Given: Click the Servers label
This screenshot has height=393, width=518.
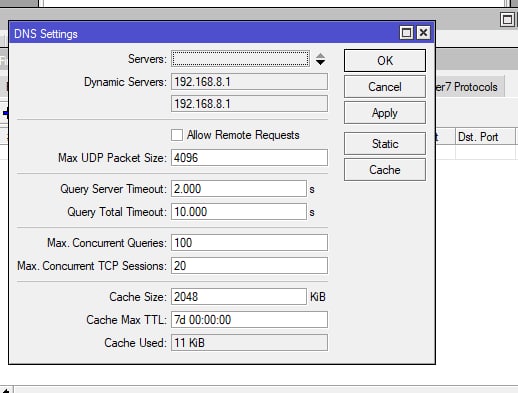Looking at the screenshot, I should [x=147, y=59].
